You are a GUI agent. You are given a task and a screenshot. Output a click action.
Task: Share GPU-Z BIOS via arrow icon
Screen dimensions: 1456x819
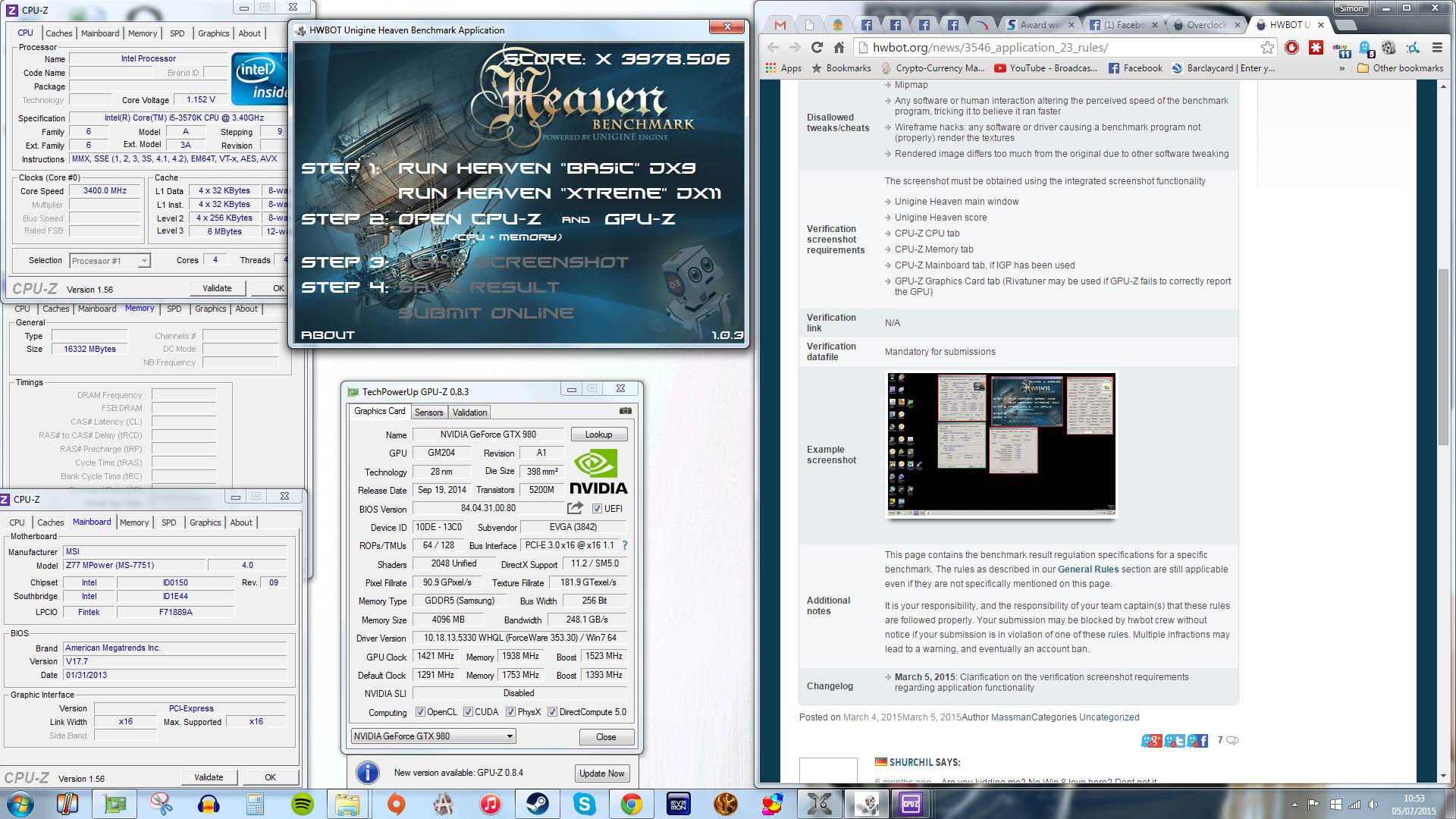(x=576, y=508)
